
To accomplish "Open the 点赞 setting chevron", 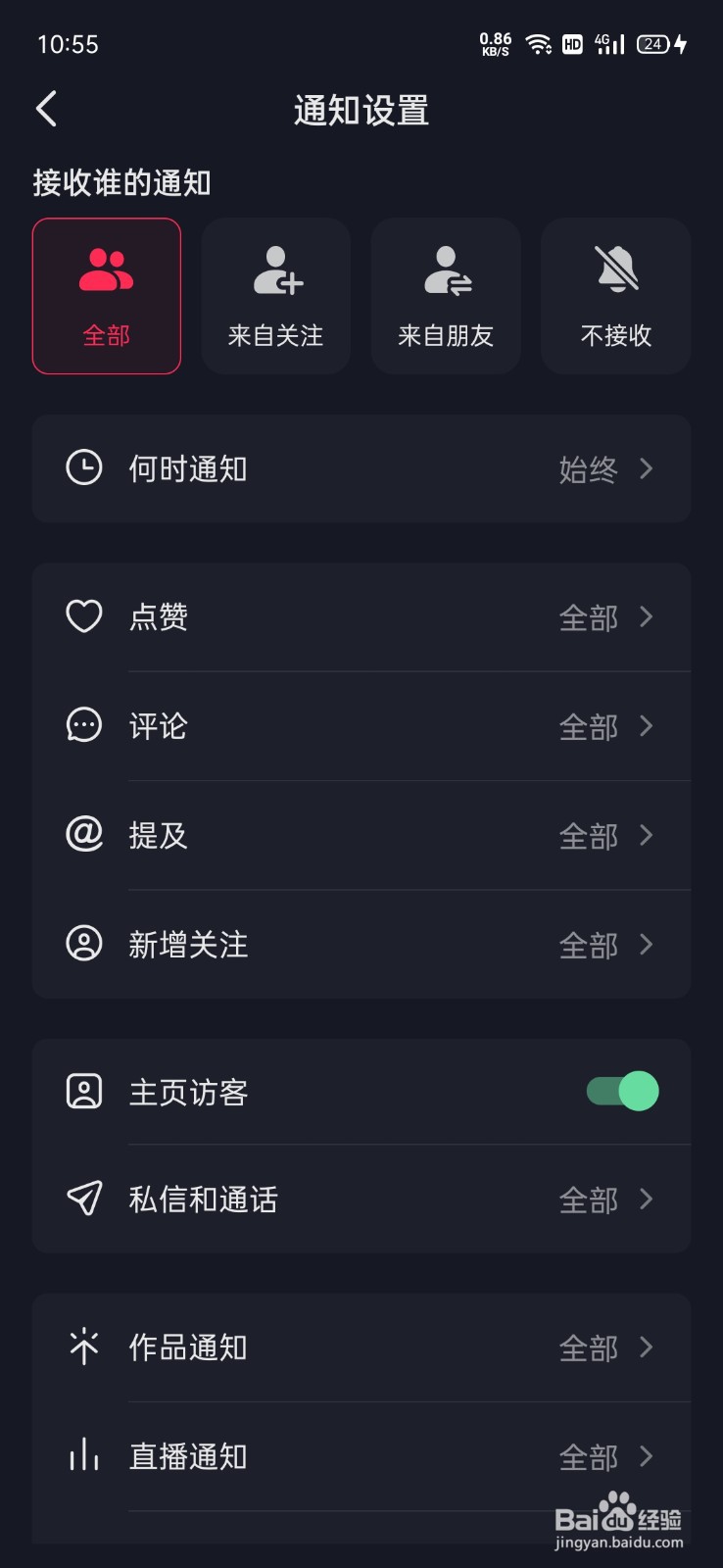I will coord(646,616).
